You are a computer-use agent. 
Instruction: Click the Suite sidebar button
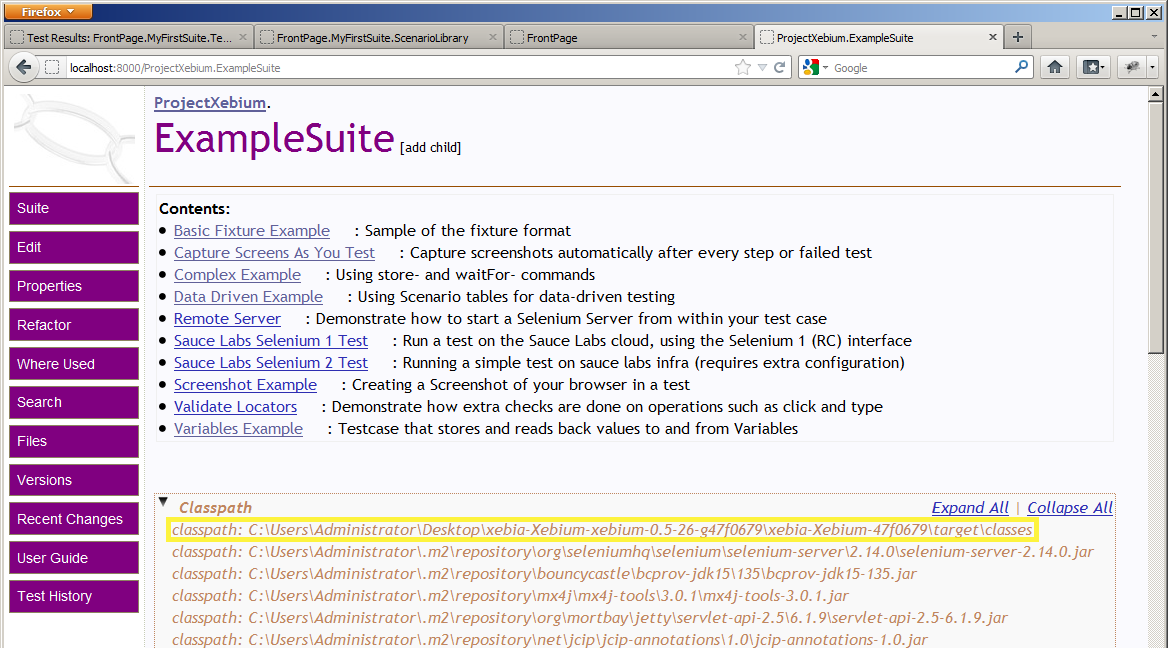tap(74, 209)
